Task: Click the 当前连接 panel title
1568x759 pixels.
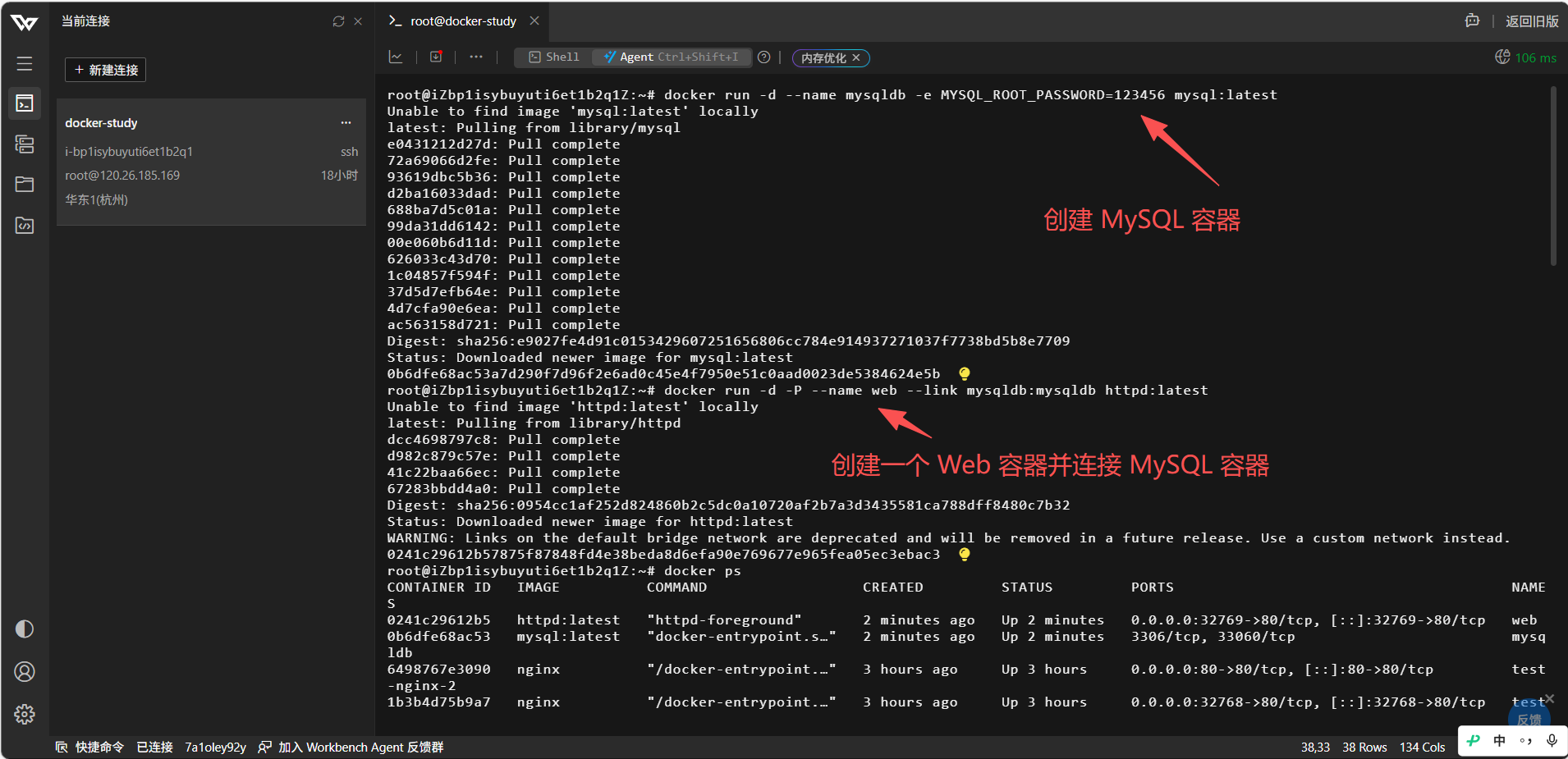Action: point(85,21)
